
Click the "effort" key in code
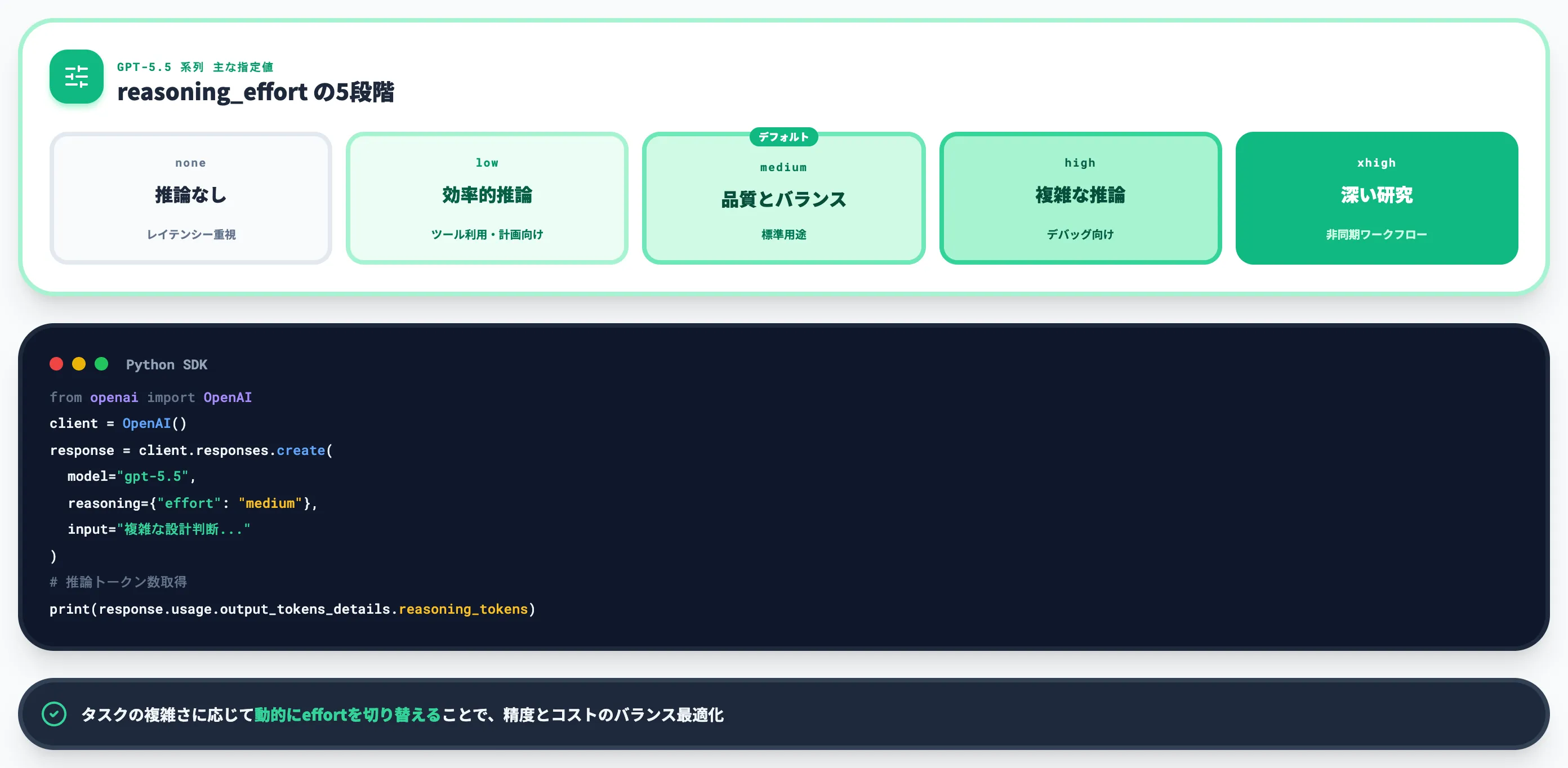[189, 503]
